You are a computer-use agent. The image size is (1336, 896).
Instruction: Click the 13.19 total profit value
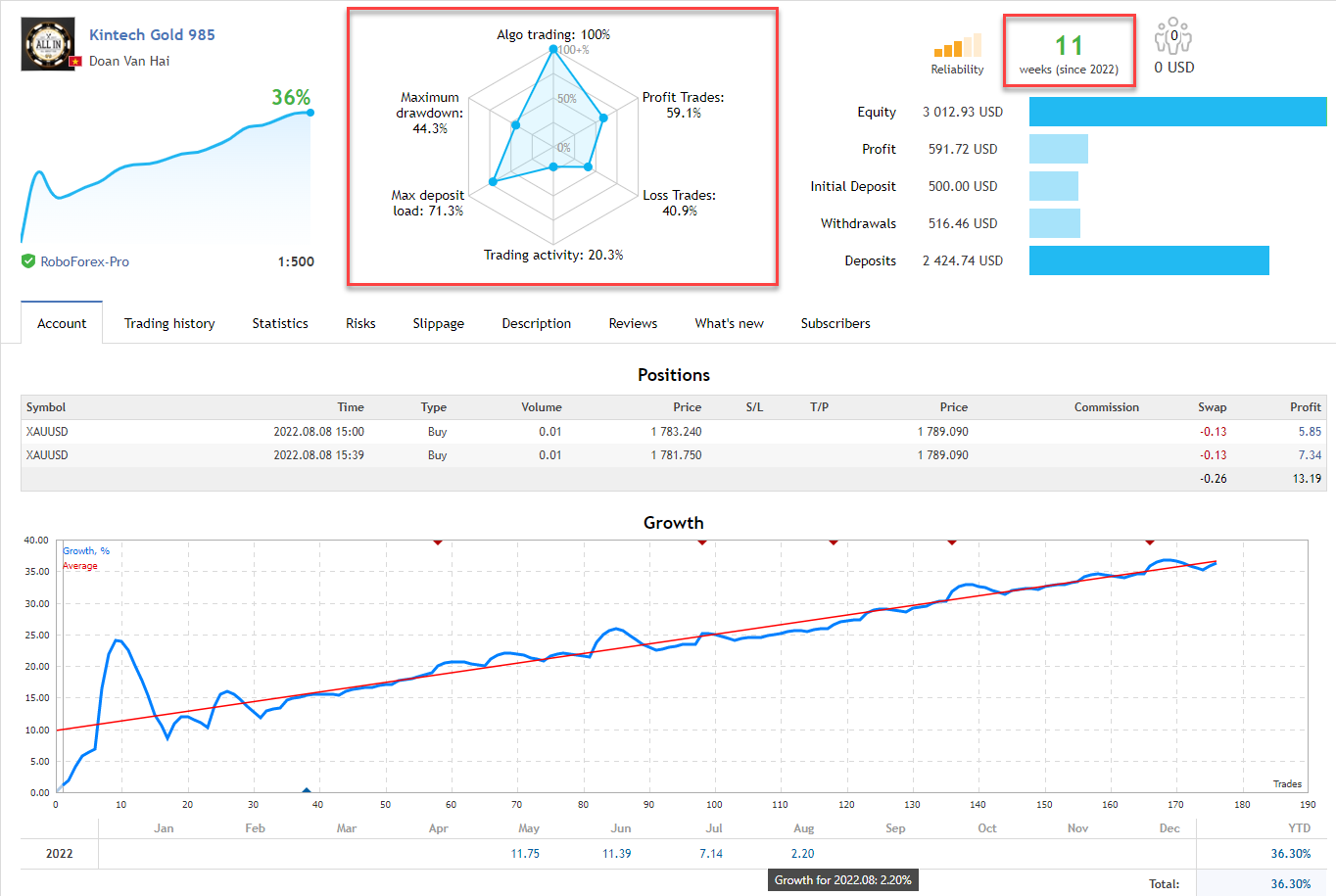coord(1307,479)
